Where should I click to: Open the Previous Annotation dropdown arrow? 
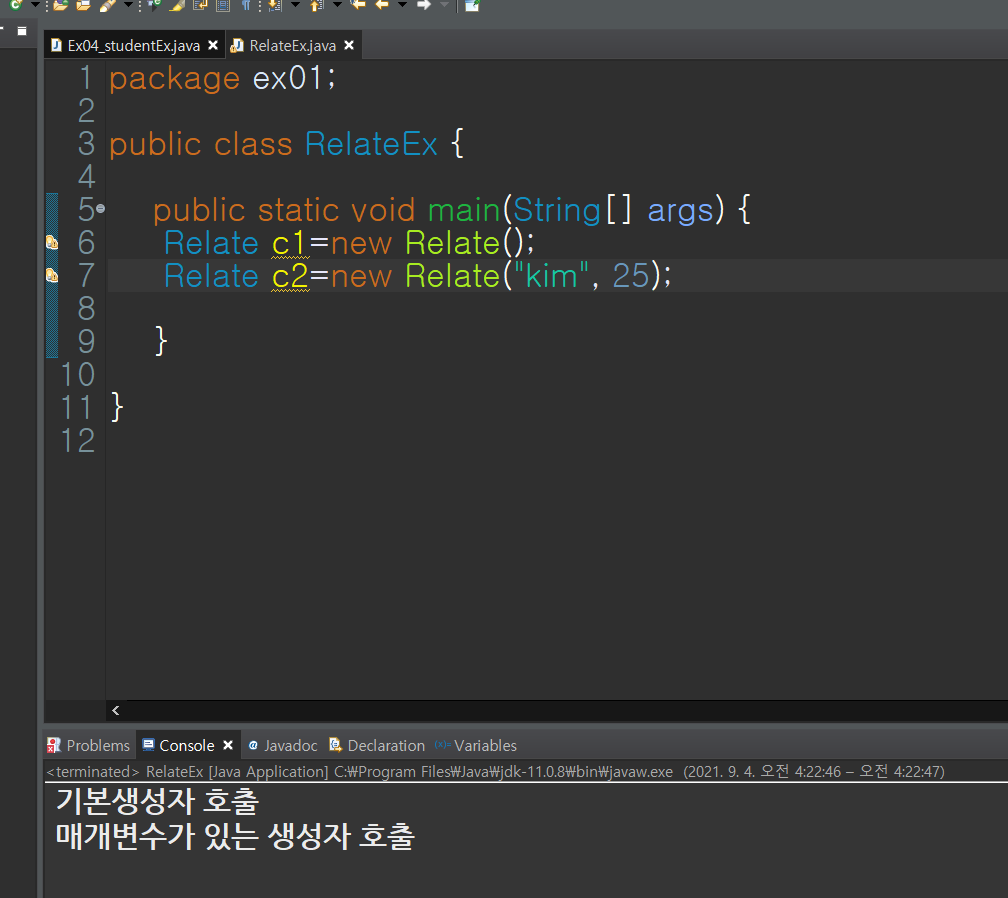337,4
